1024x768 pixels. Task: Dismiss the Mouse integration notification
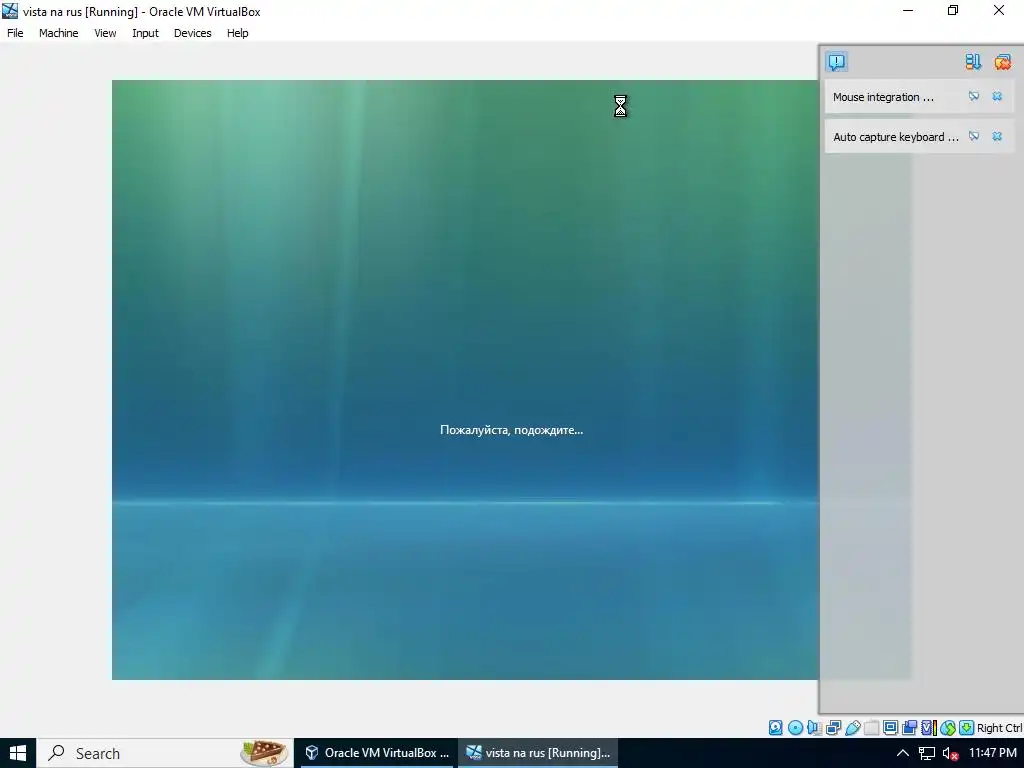[997, 97]
